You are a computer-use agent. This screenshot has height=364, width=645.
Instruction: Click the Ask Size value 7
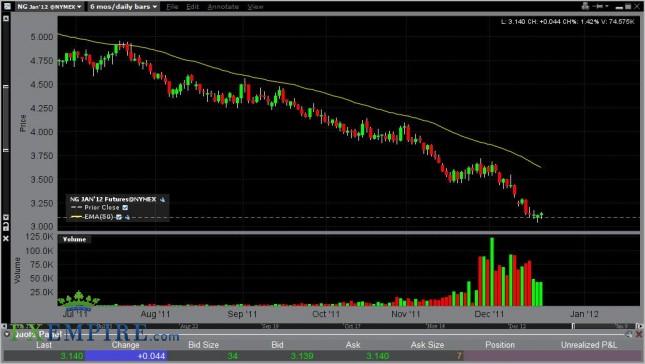click(x=459, y=356)
